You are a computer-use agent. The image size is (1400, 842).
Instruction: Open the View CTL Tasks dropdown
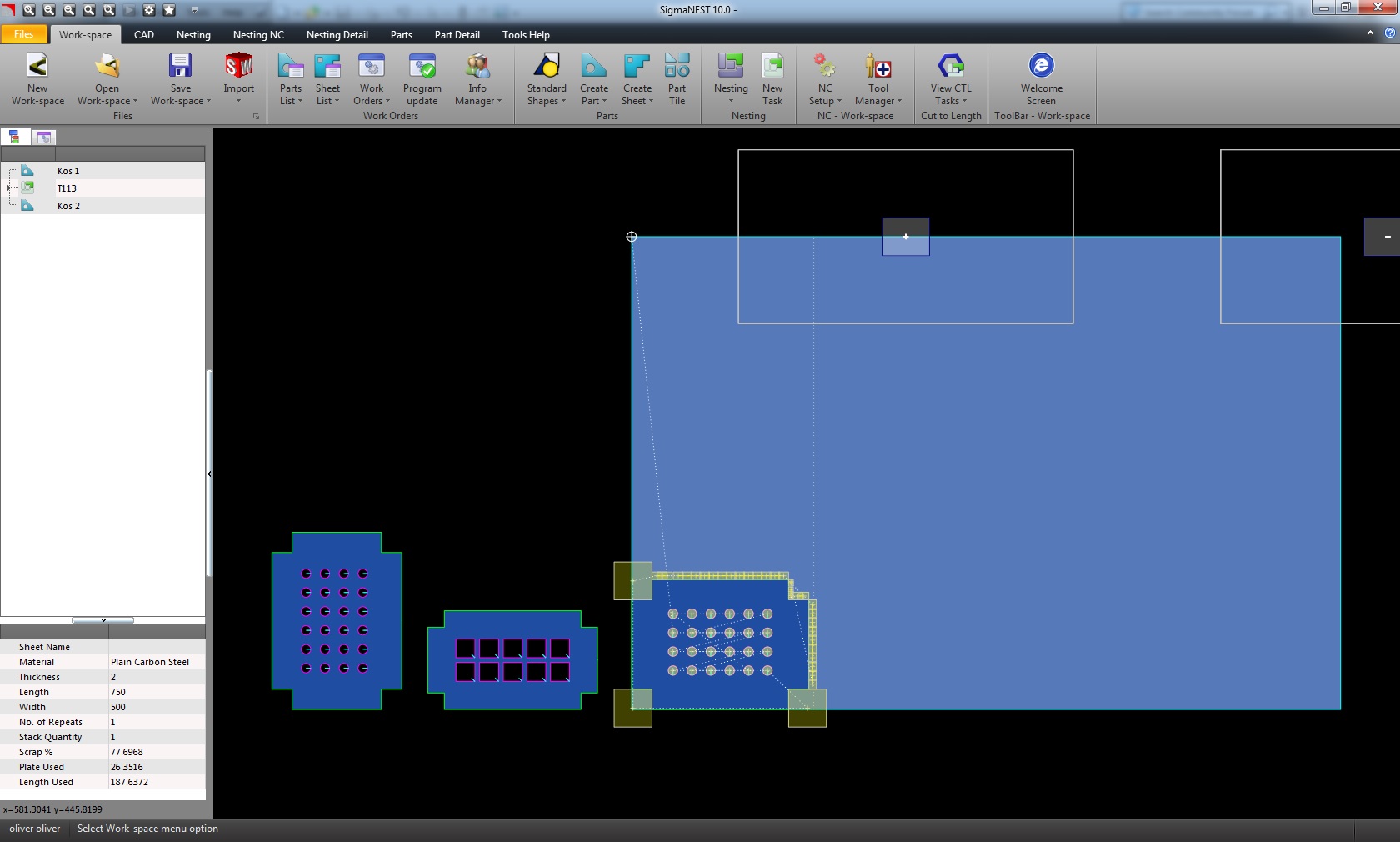[950, 101]
